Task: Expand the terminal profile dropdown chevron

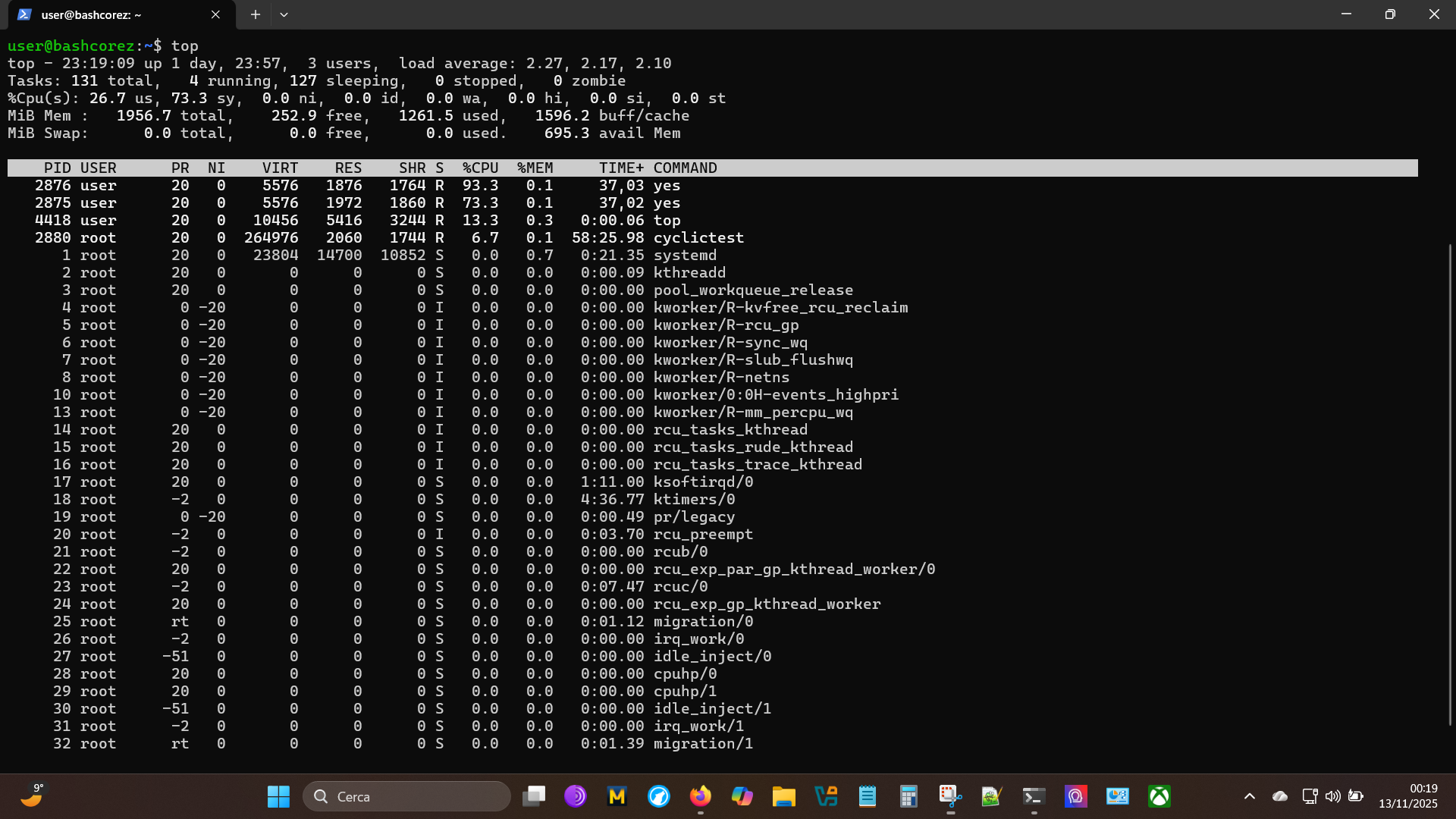Action: (284, 14)
